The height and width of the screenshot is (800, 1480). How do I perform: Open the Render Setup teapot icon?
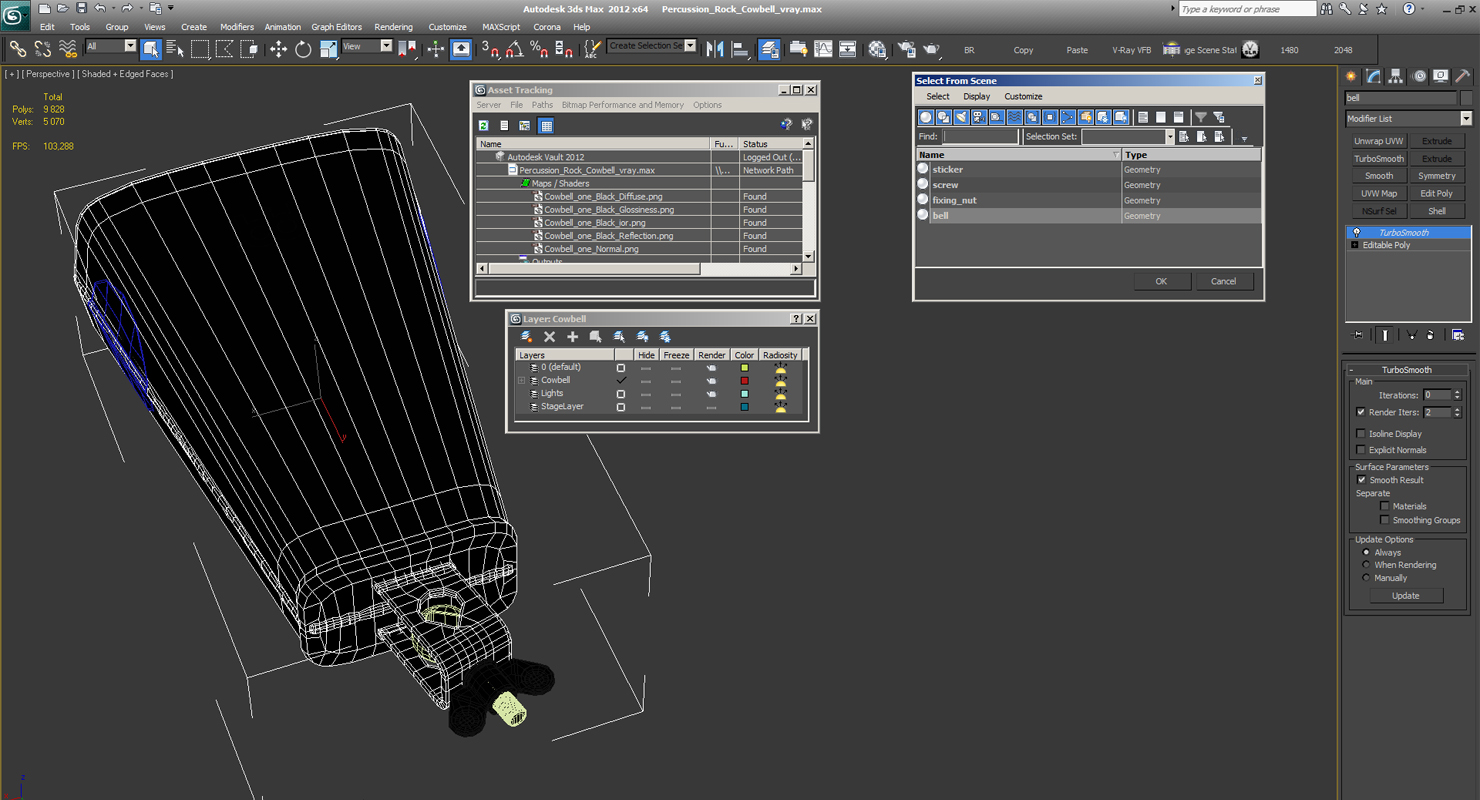click(x=907, y=49)
